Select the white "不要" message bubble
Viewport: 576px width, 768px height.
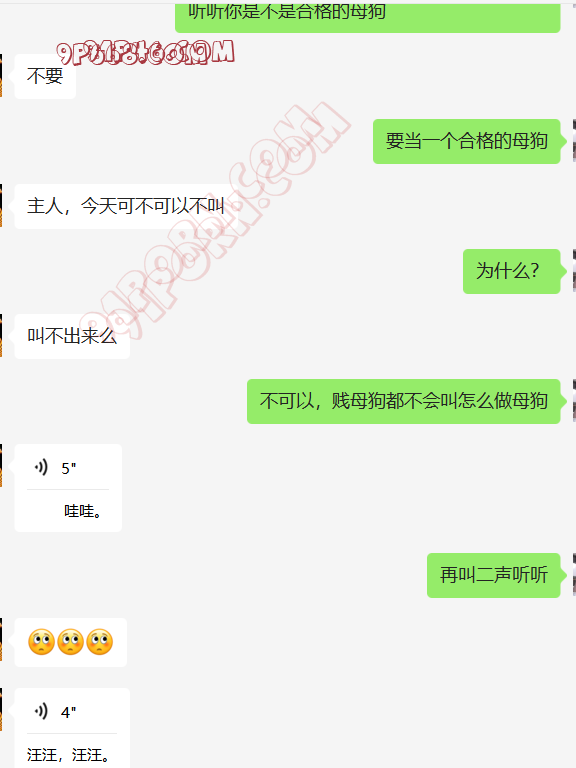45,76
